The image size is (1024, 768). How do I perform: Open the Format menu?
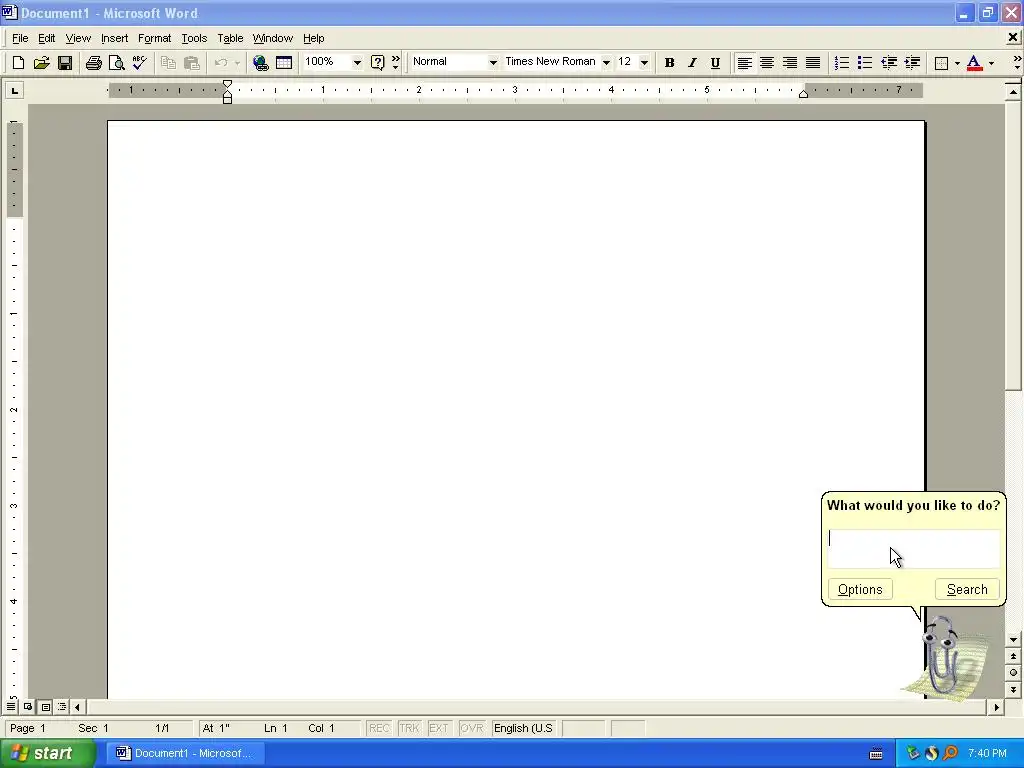[x=154, y=39]
